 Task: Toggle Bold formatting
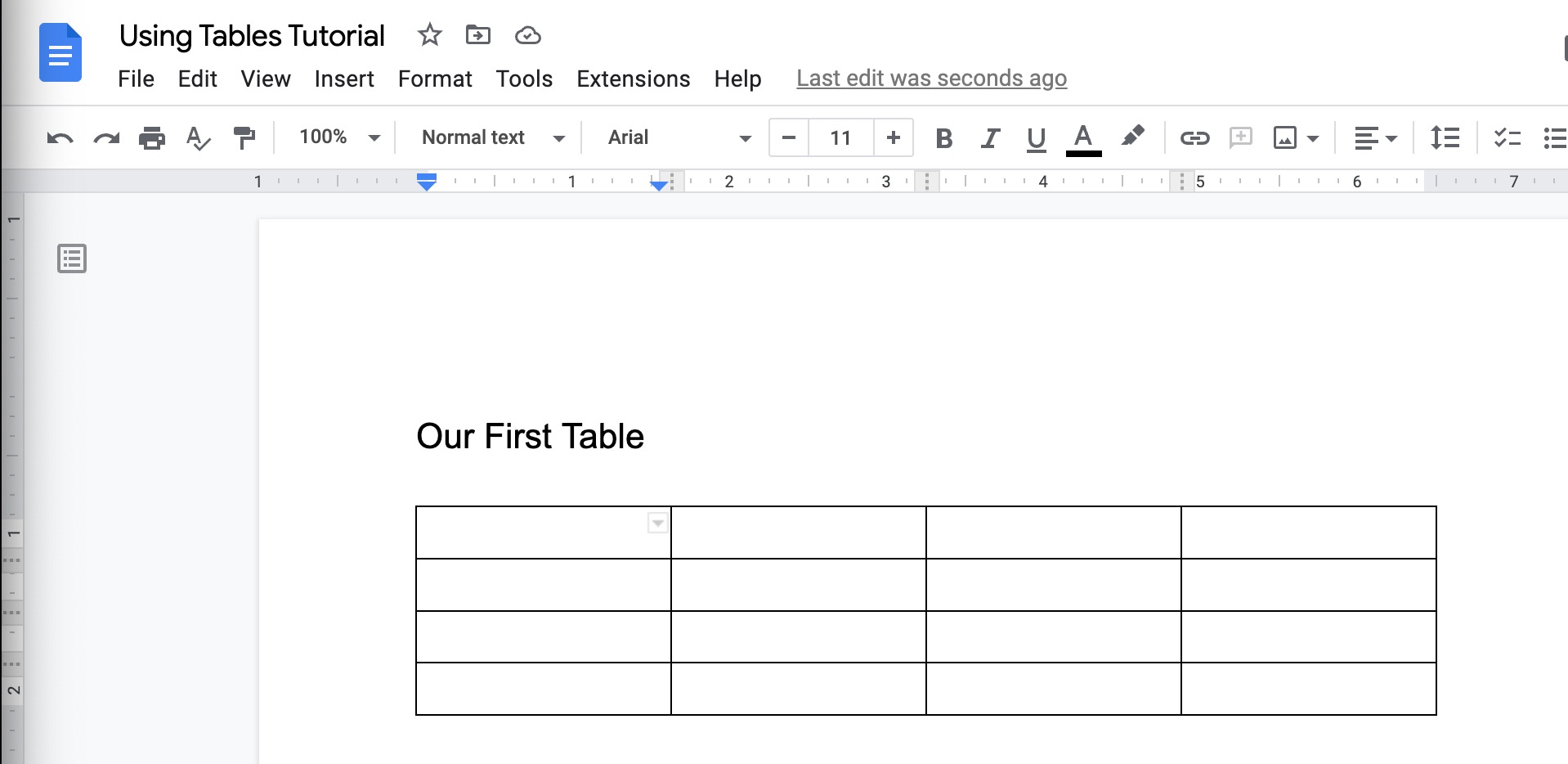[x=944, y=138]
